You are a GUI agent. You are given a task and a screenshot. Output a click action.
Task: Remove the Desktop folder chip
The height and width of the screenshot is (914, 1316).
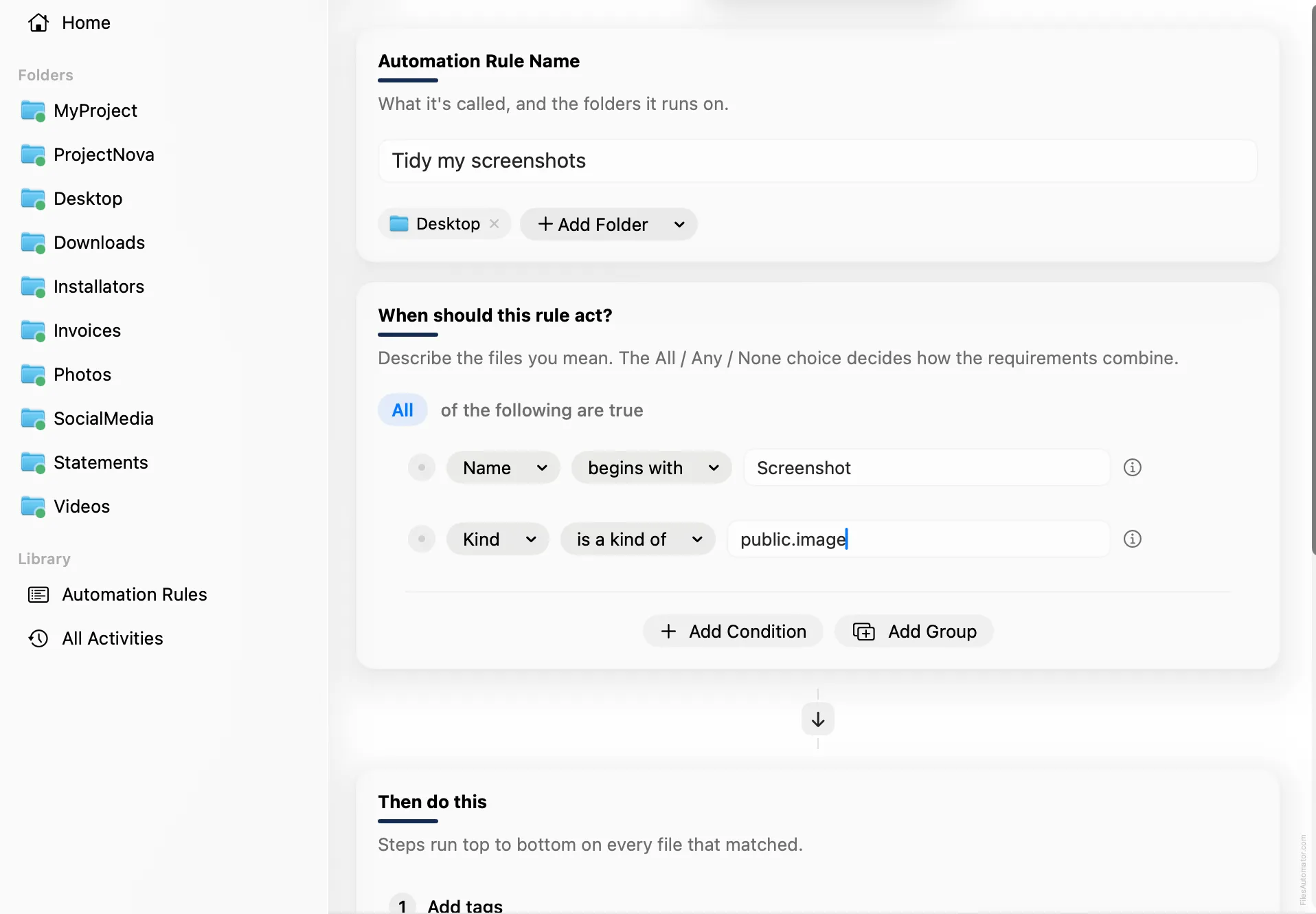[x=494, y=224]
